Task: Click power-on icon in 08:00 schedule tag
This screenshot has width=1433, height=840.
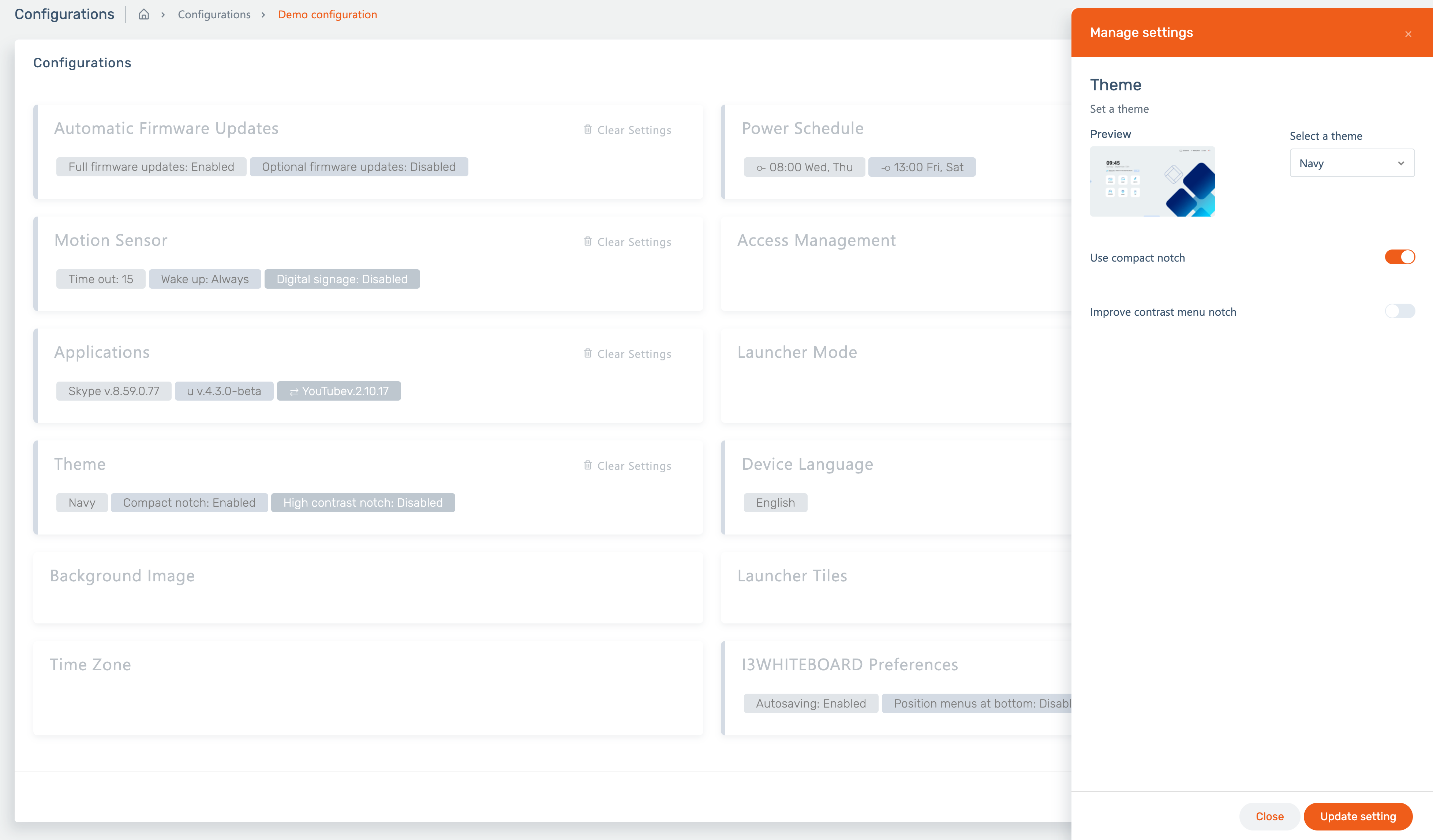Action: tap(760, 168)
